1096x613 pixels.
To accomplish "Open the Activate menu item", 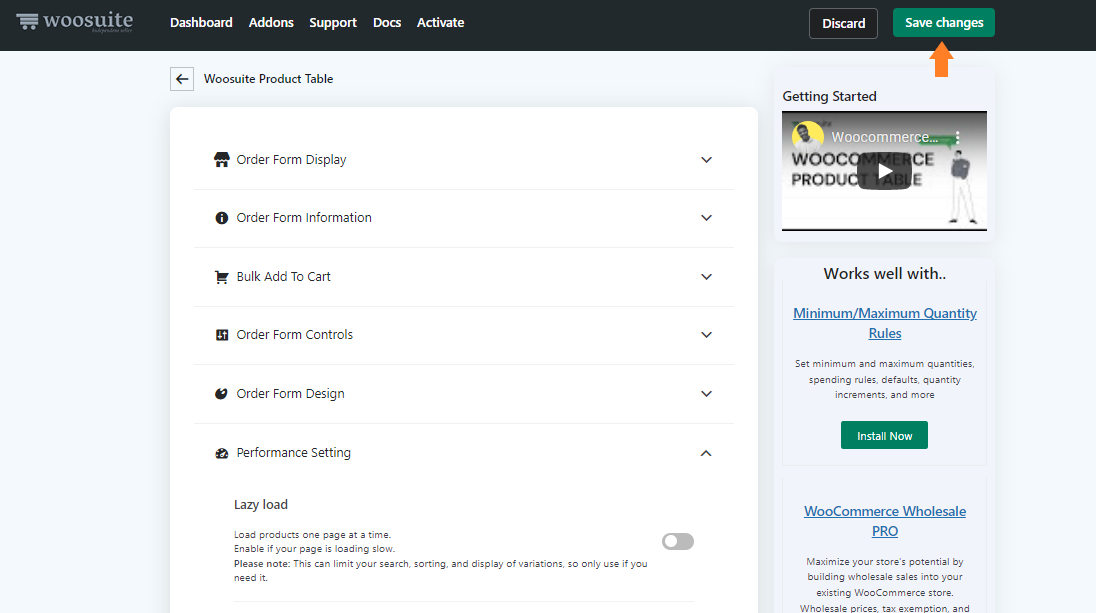I will point(440,22).
